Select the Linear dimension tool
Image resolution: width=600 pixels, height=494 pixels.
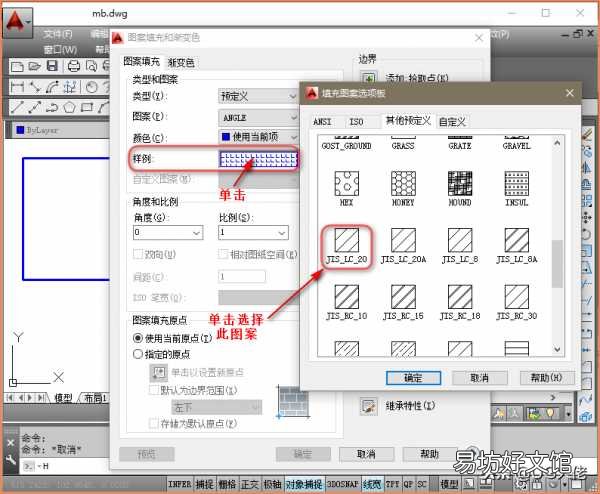pos(17,87)
